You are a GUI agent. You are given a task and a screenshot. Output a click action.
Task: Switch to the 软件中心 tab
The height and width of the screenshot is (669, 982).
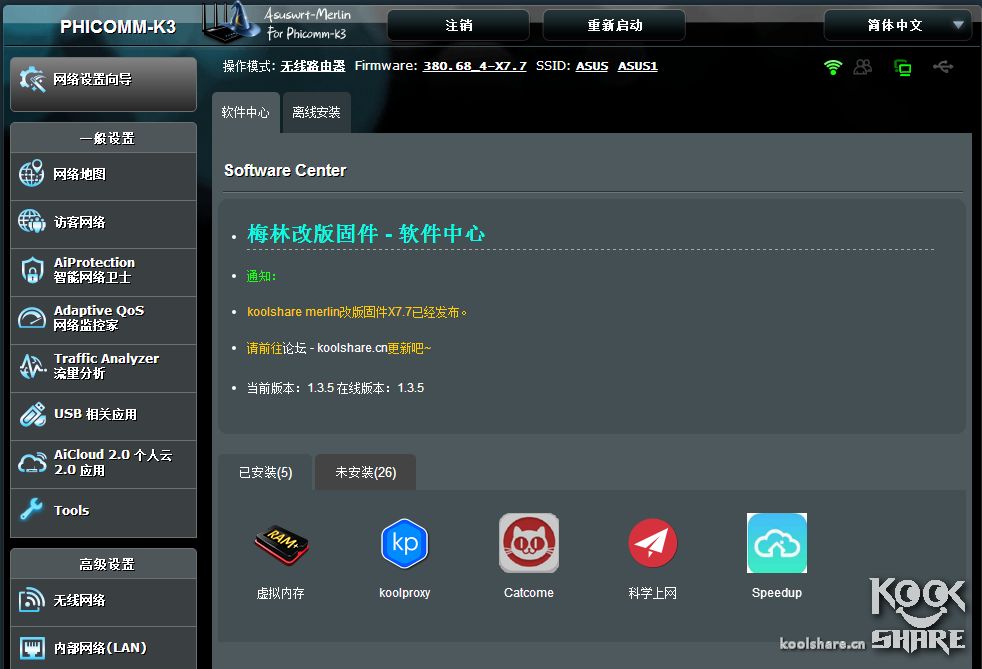pos(246,112)
